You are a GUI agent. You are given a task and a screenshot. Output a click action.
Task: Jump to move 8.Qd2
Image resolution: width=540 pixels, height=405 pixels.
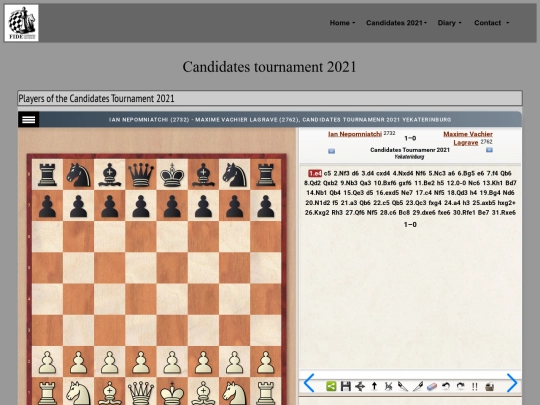(312, 183)
